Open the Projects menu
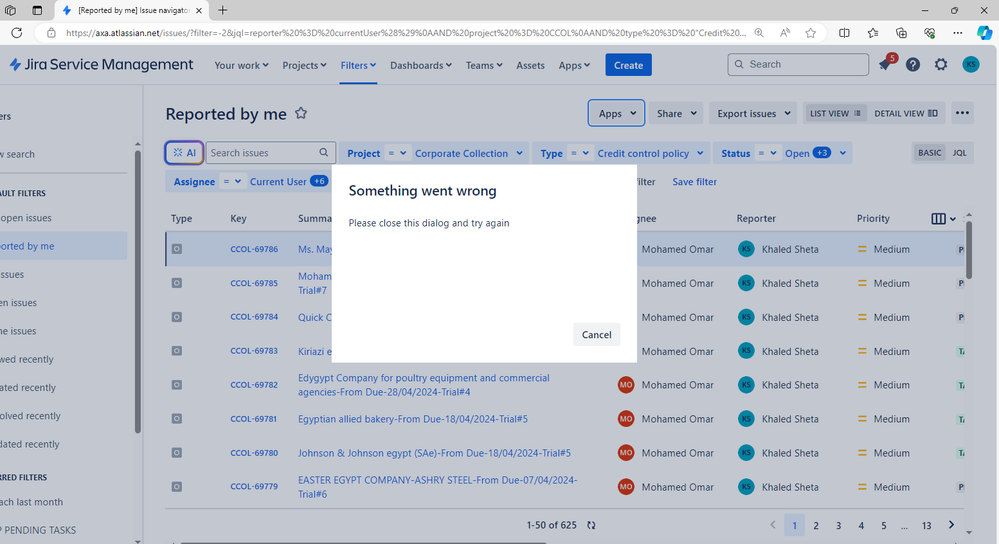Image resolution: width=999 pixels, height=544 pixels. pyautogui.click(x=304, y=65)
